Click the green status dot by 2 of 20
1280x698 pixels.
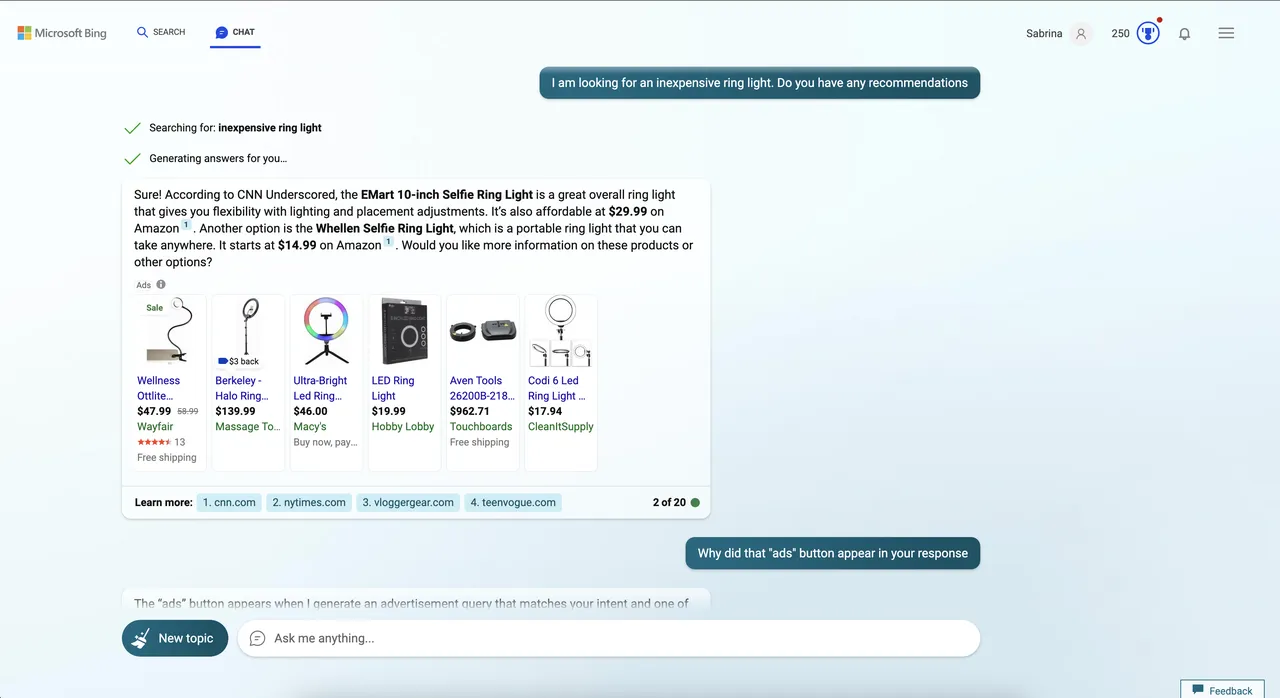[x=695, y=502]
